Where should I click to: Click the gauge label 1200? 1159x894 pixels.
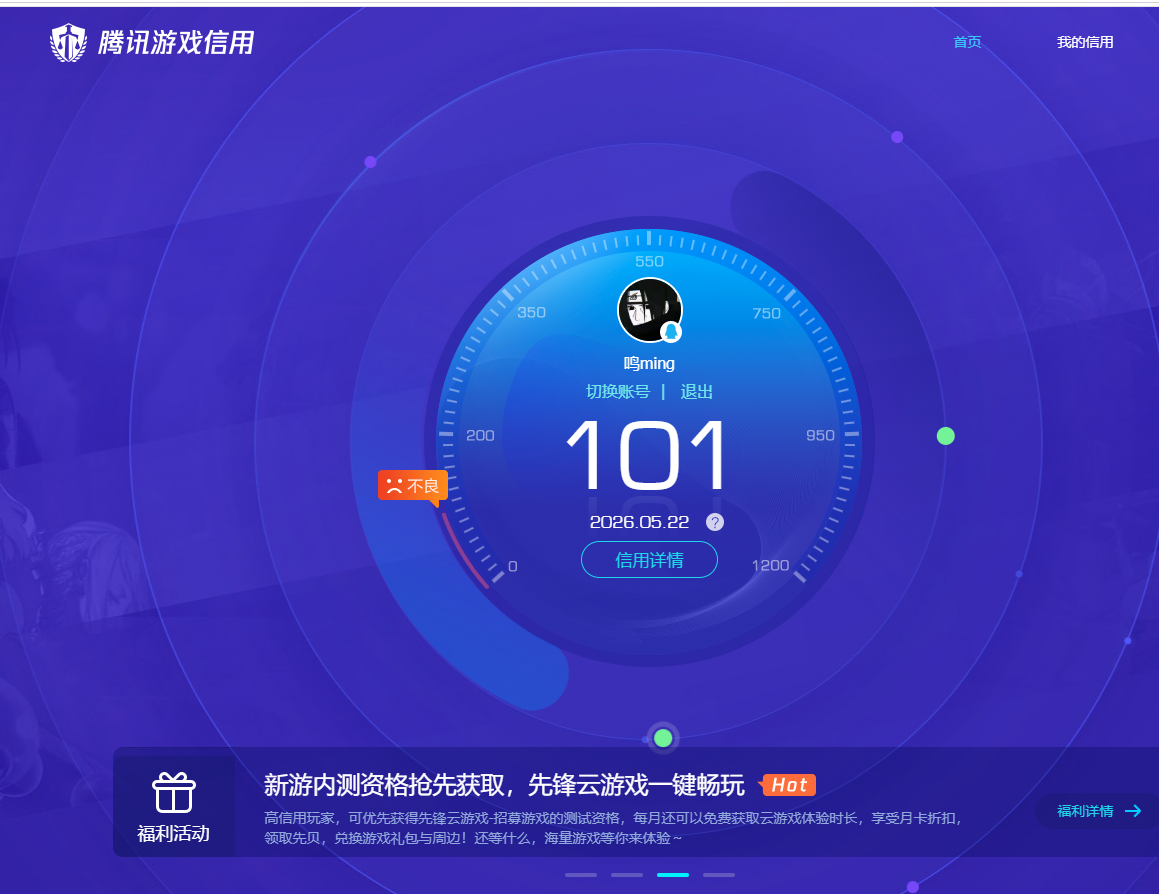pos(770,565)
